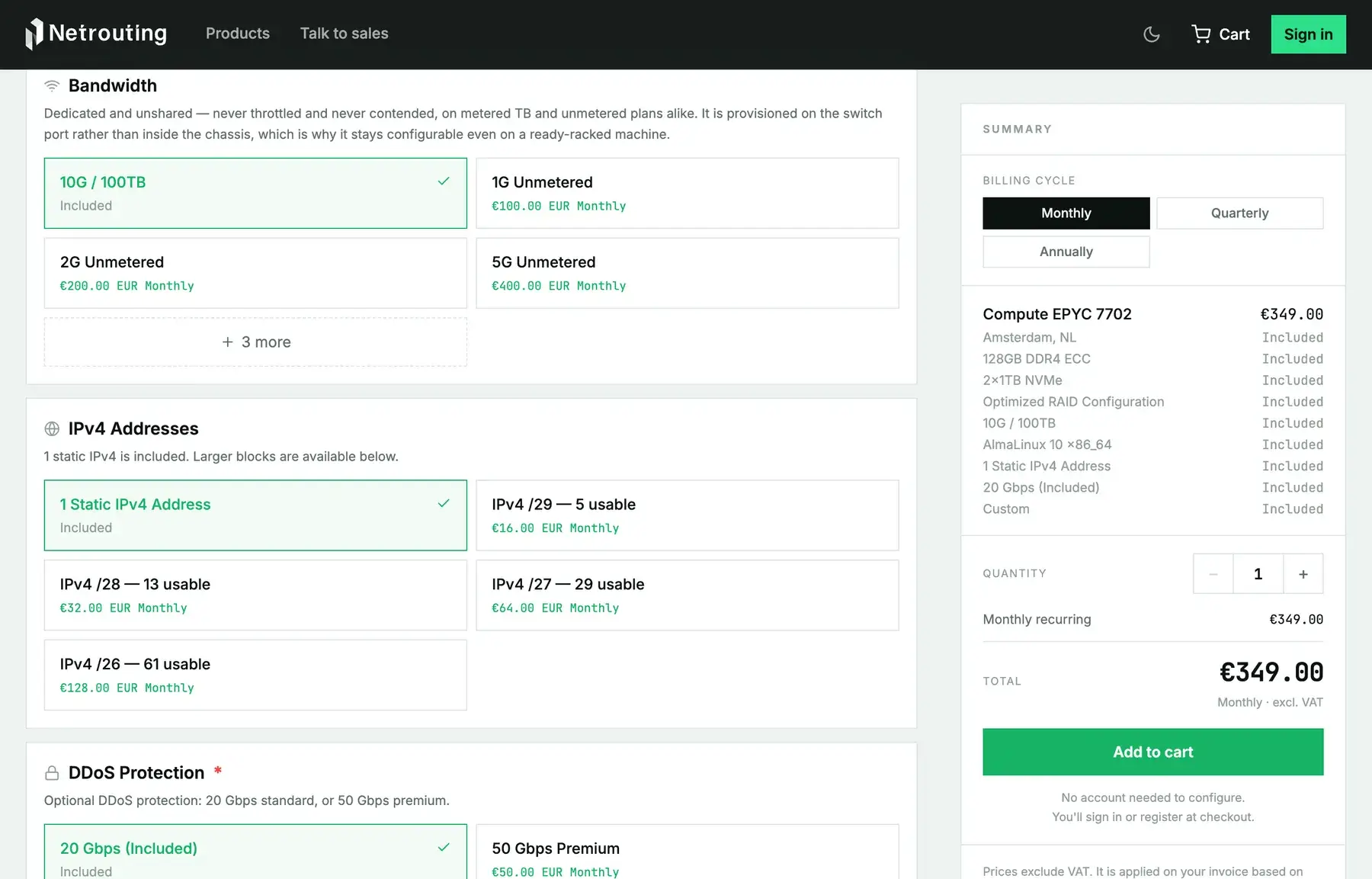Click €400.00 EUR Monthly price text

pos(559,286)
